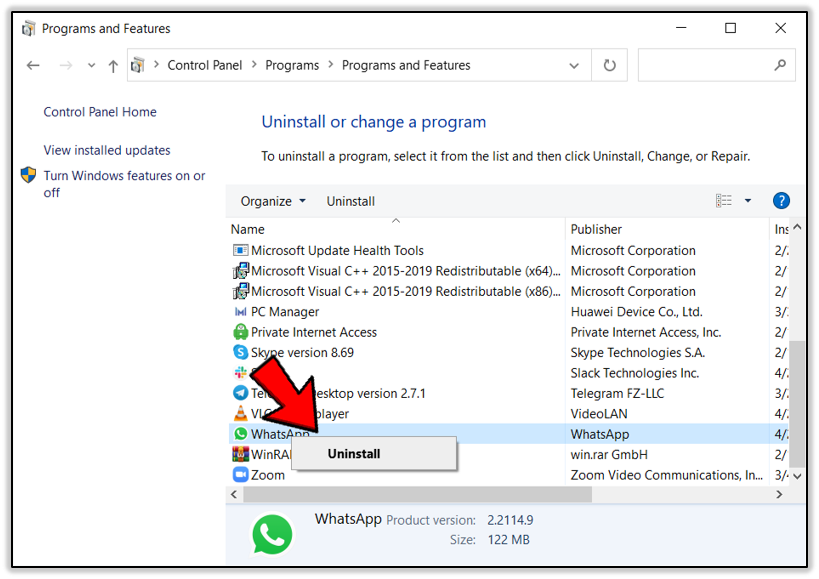The image size is (819, 579).
Task: Click the Skype icon in the list
Action: coord(240,352)
